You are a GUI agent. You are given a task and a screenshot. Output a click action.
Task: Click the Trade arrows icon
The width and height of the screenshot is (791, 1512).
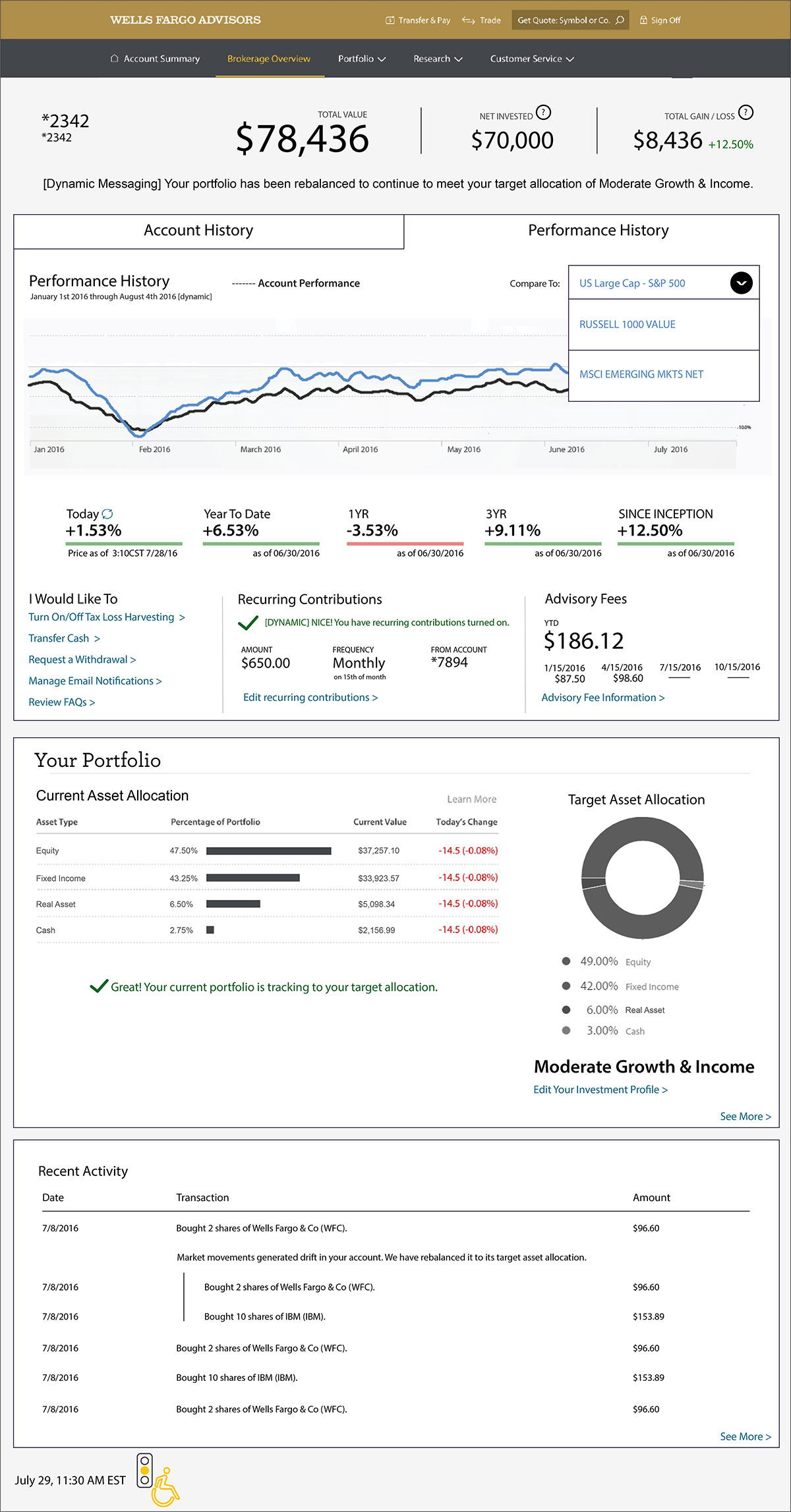click(468, 20)
